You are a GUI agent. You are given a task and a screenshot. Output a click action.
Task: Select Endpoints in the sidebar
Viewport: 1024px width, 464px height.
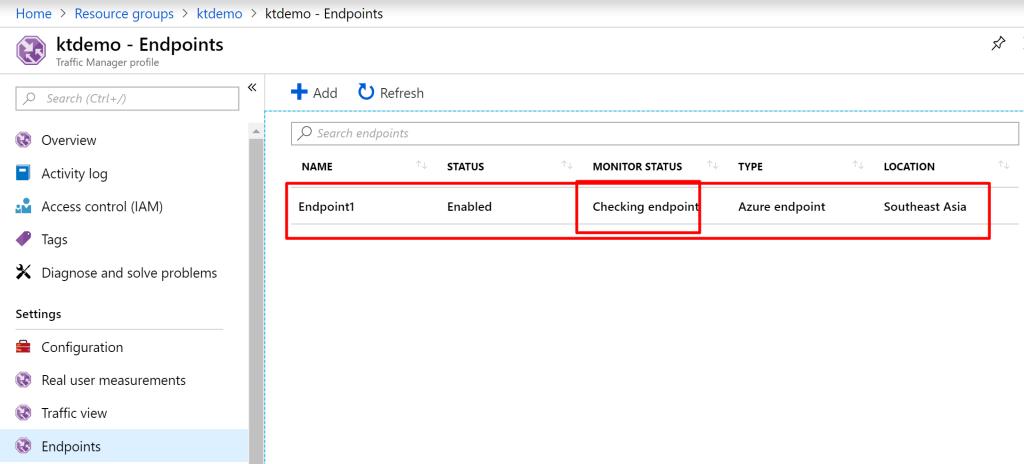pyautogui.click(x=71, y=446)
